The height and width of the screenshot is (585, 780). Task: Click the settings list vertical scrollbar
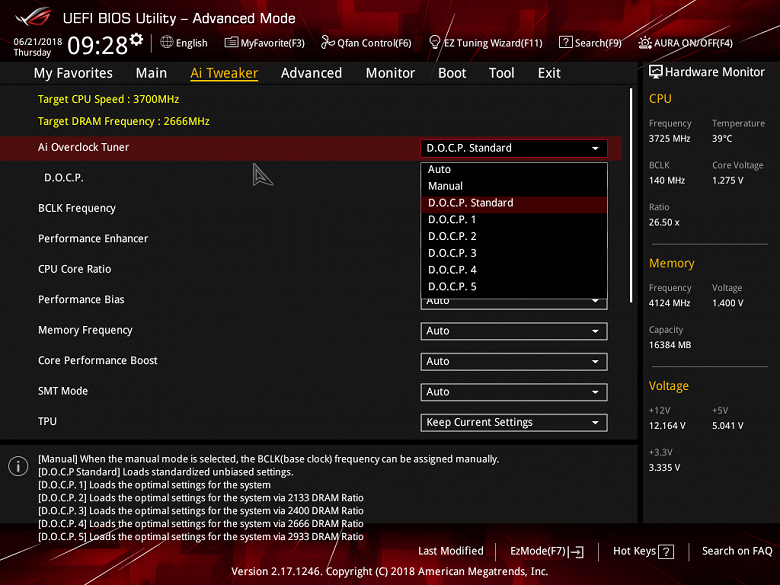(631, 195)
